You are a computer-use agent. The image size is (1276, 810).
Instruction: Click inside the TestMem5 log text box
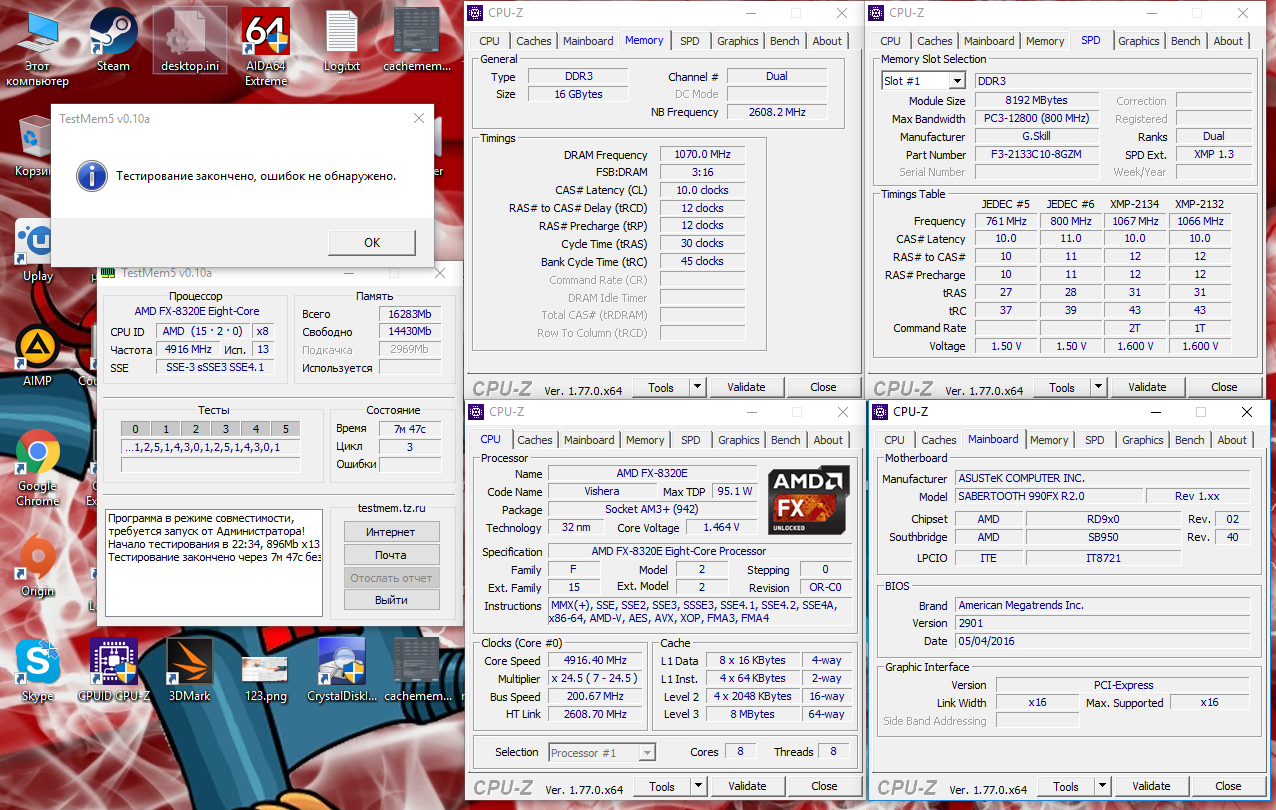point(214,562)
